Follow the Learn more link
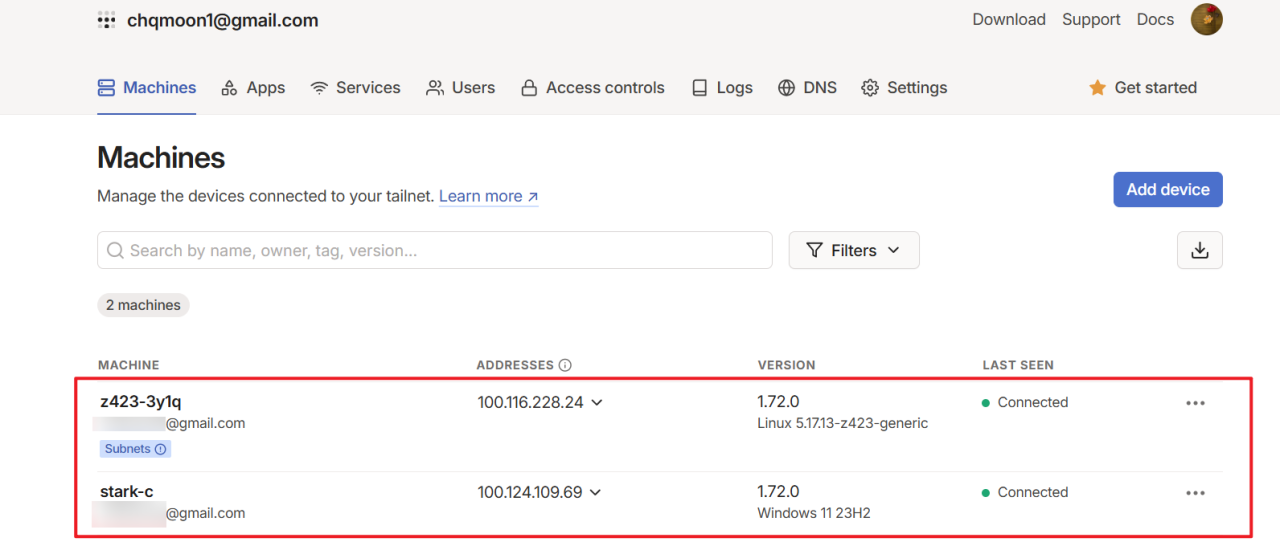Screen dimensions: 1280x542 pos(488,196)
